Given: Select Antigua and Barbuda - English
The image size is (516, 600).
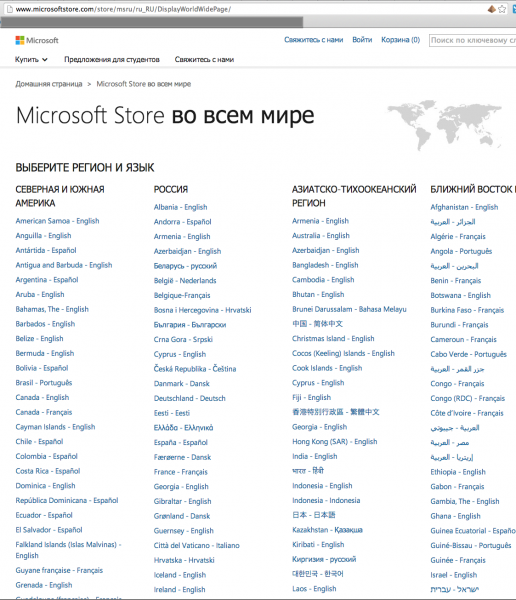Looking at the screenshot, I should (x=64, y=265).
